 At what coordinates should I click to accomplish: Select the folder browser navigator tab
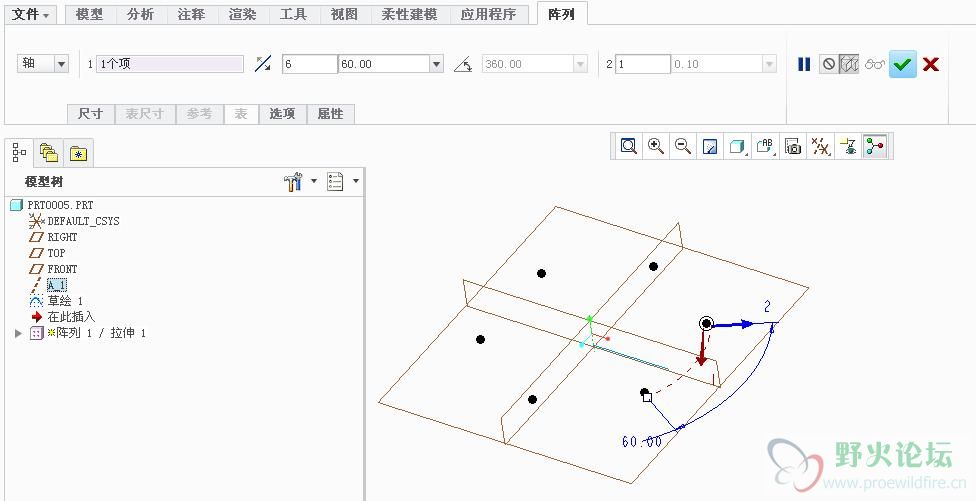tap(49, 153)
